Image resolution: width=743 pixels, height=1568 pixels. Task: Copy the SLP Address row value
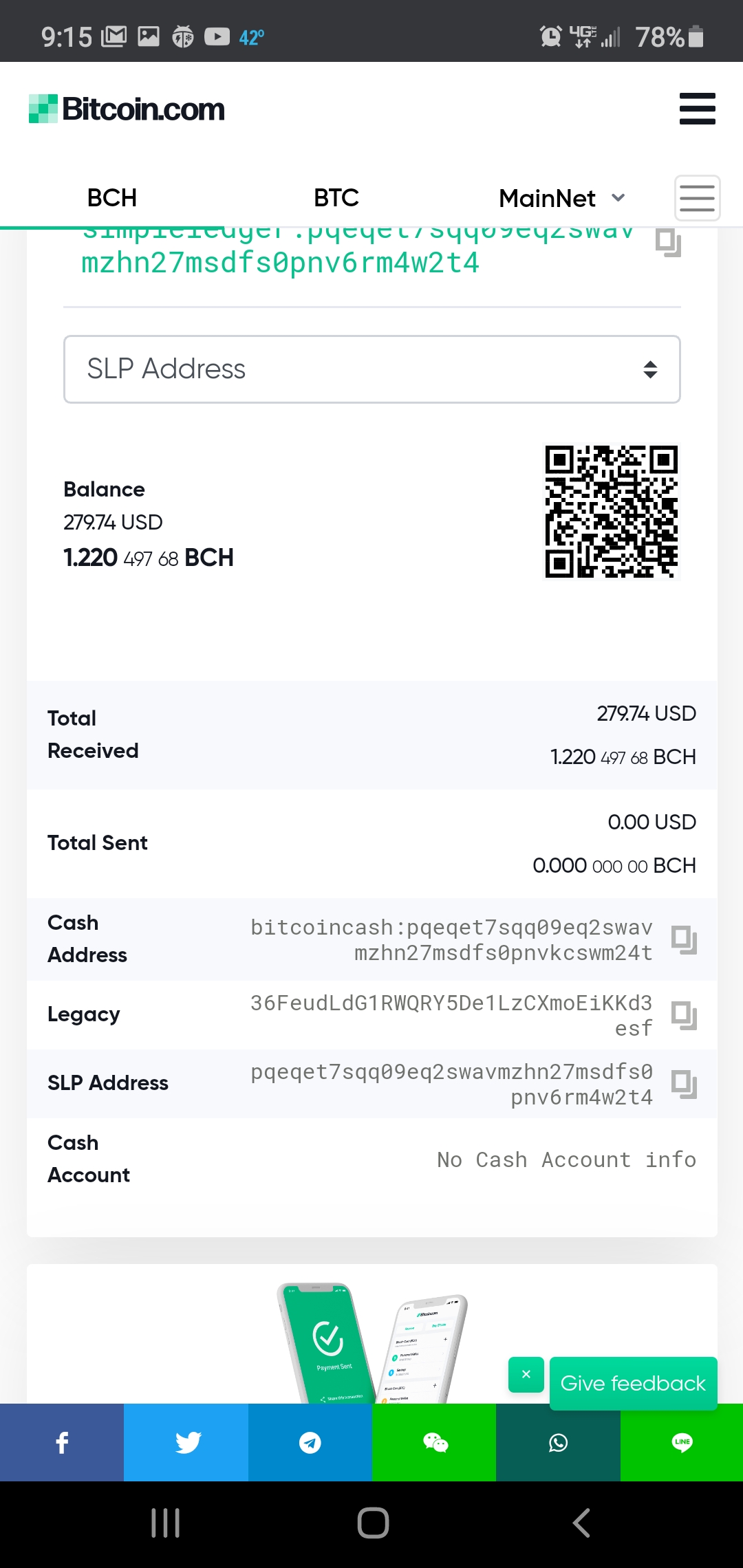tap(684, 1085)
